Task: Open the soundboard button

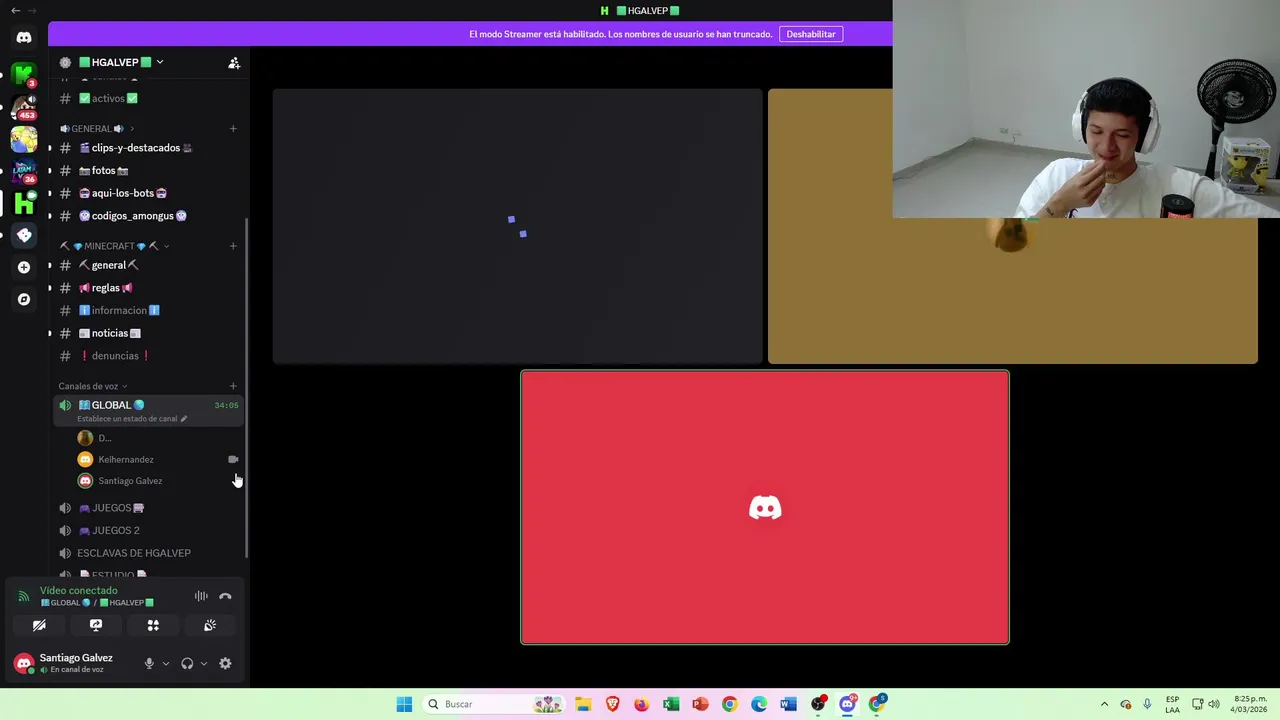Action: [210, 625]
